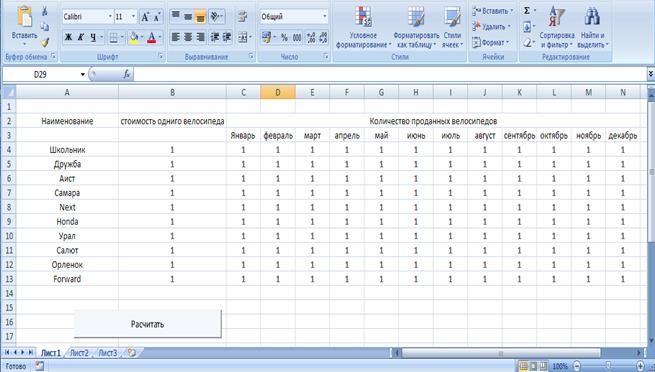Switch to the Лист3 sheet tab
The width and height of the screenshot is (655, 372).
click(108, 353)
